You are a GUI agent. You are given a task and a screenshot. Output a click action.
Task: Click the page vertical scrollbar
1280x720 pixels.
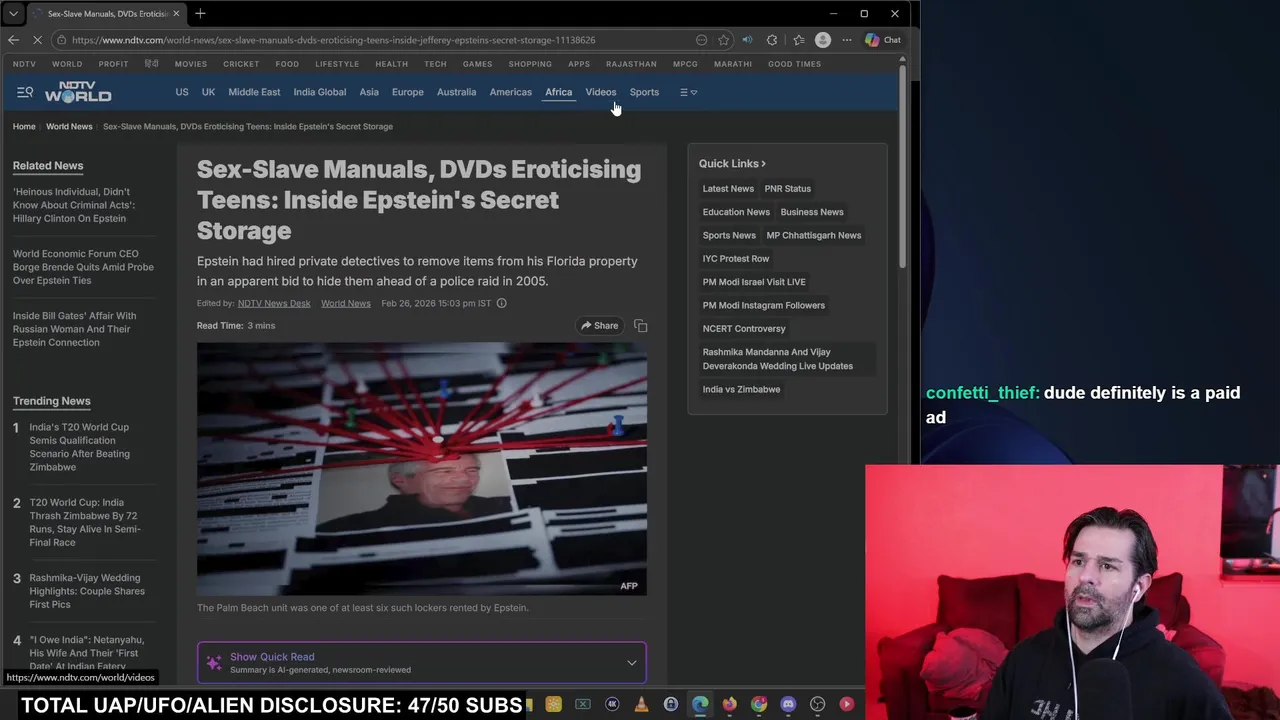coord(902,165)
